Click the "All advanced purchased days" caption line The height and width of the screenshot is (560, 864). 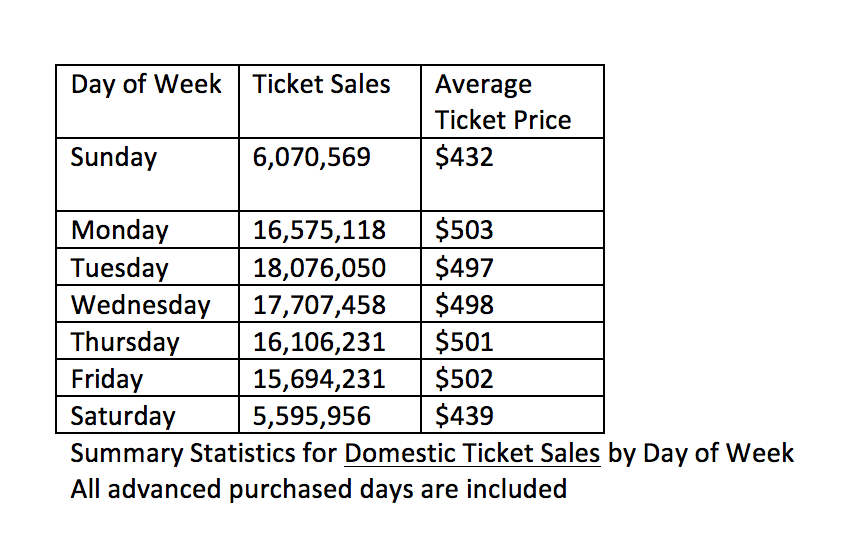click(x=319, y=490)
